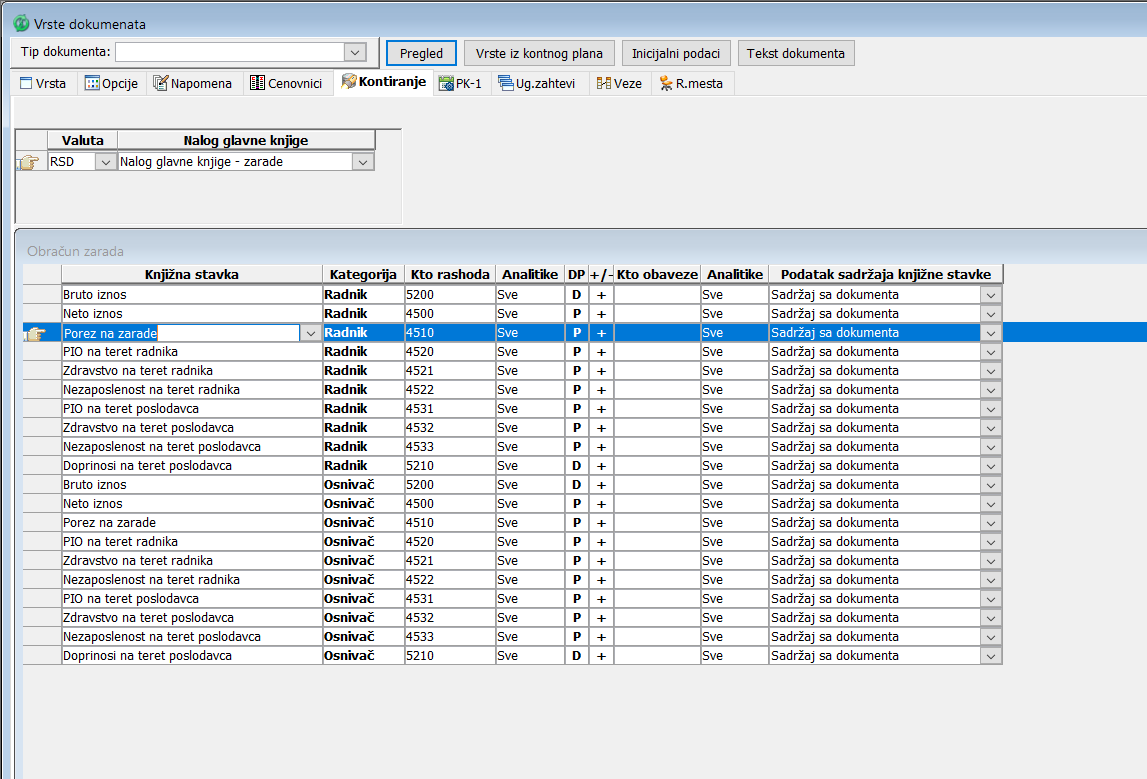Screen dimensions: 1147x779
Task: Switch to the Opcije tab
Action: (x=112, y=84)
